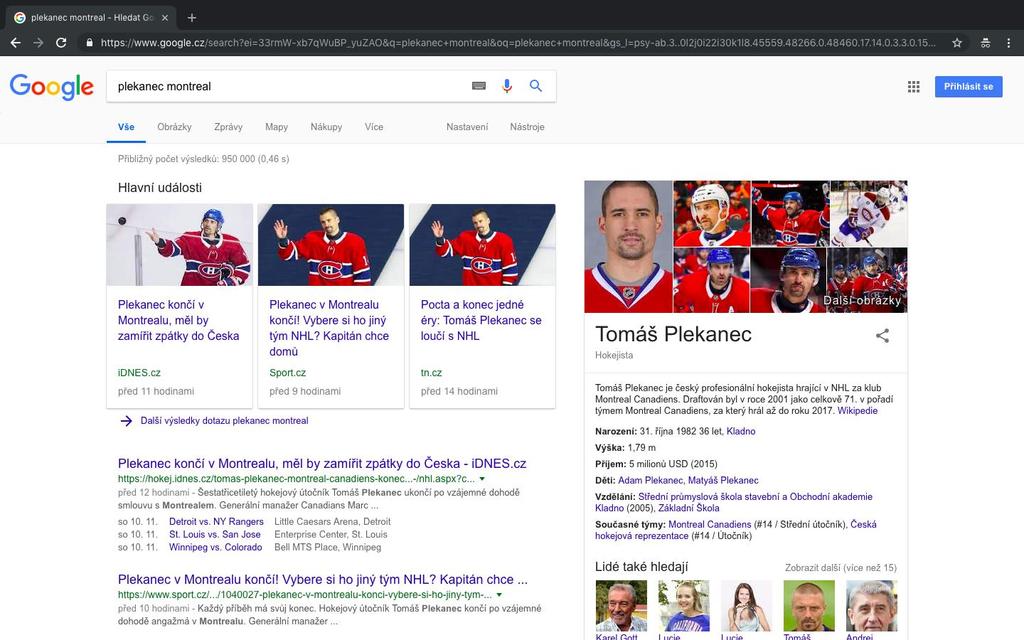The width and height of the screenshot is (1024, 640).
Task: Open the Wikipedie link in the description
Action: coord(857,411)
